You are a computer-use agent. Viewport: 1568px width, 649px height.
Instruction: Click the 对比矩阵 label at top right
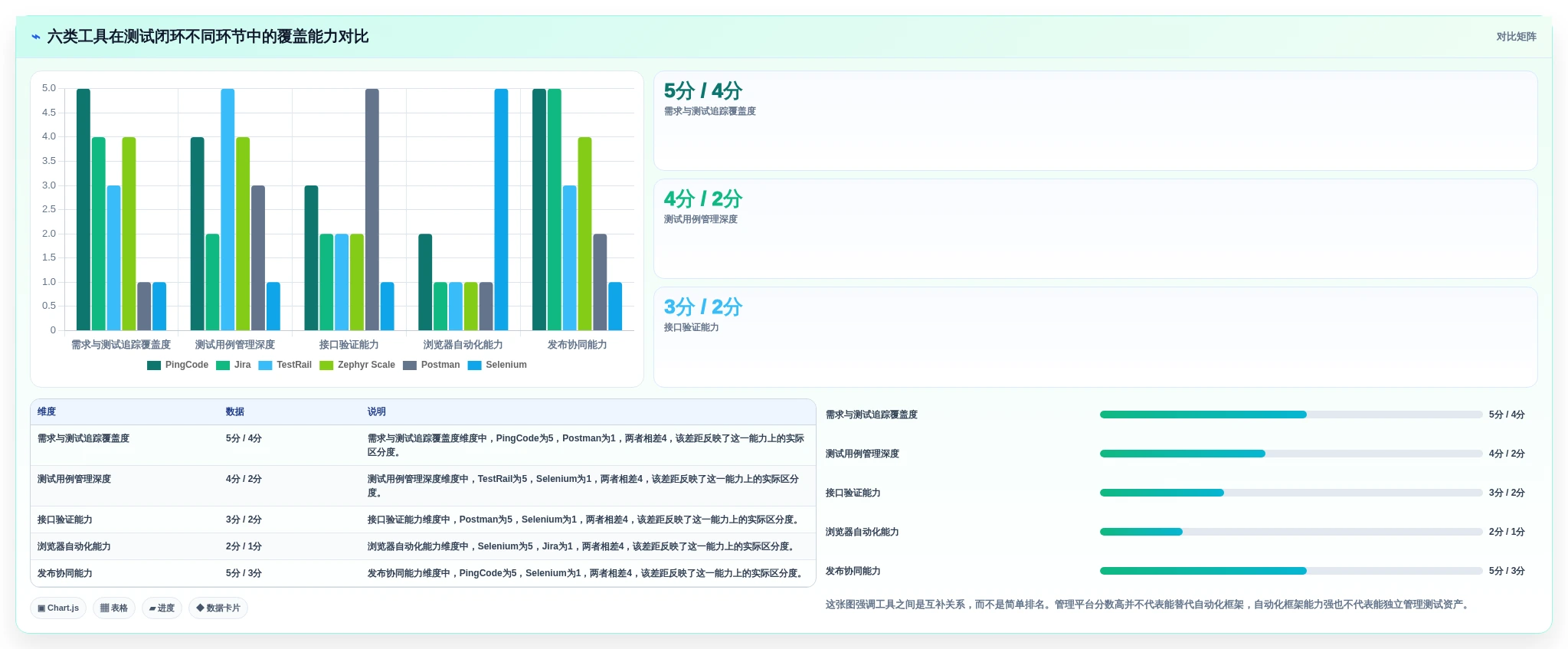click(x=1516, y=37)
